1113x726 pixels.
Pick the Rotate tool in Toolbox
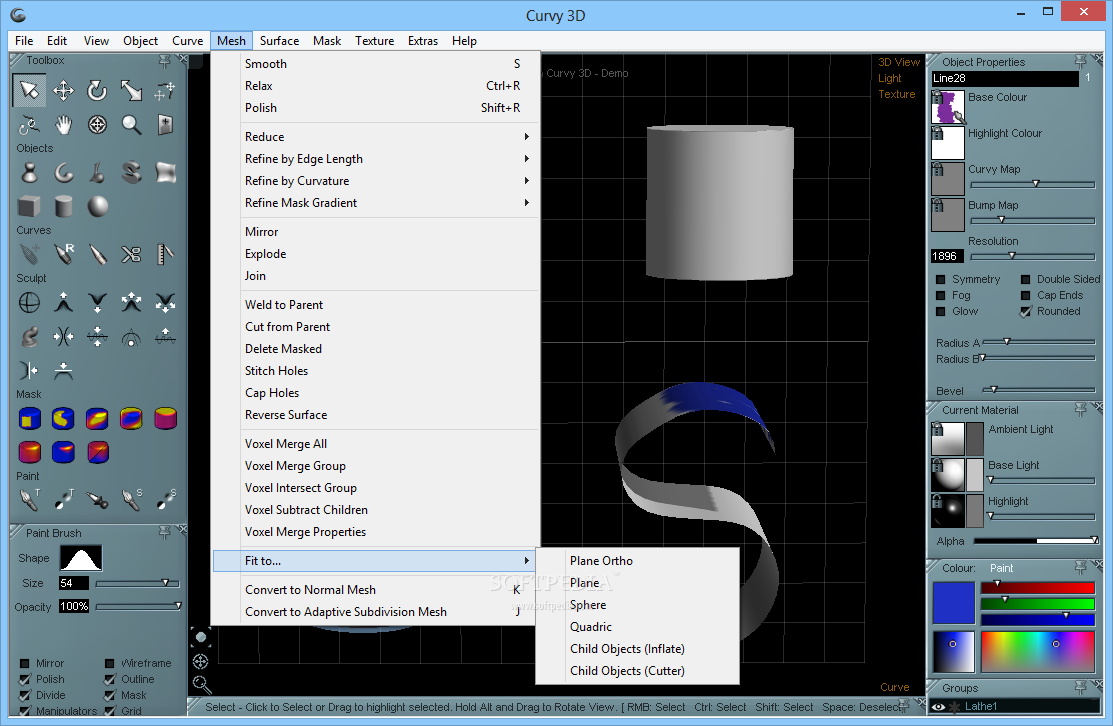click(x=97, y=90)
